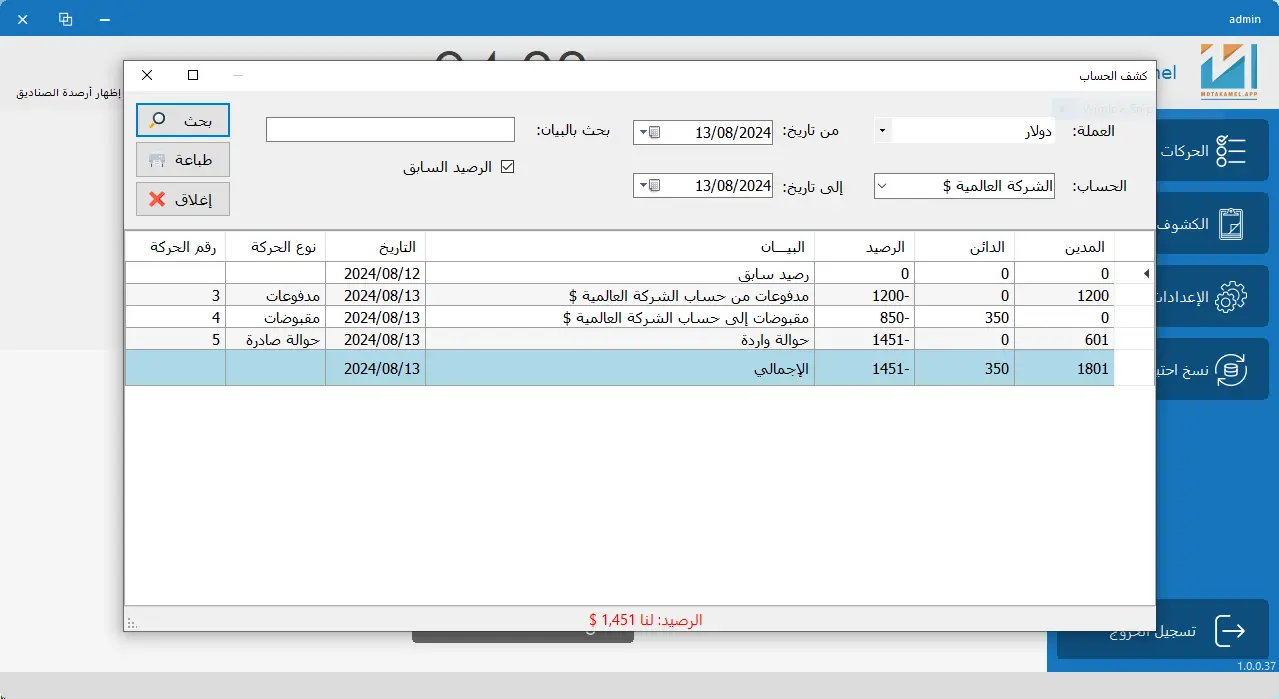
Task: Click the 1801 total debit cell
Action: pyautogui.click(x=1064, y=368)
